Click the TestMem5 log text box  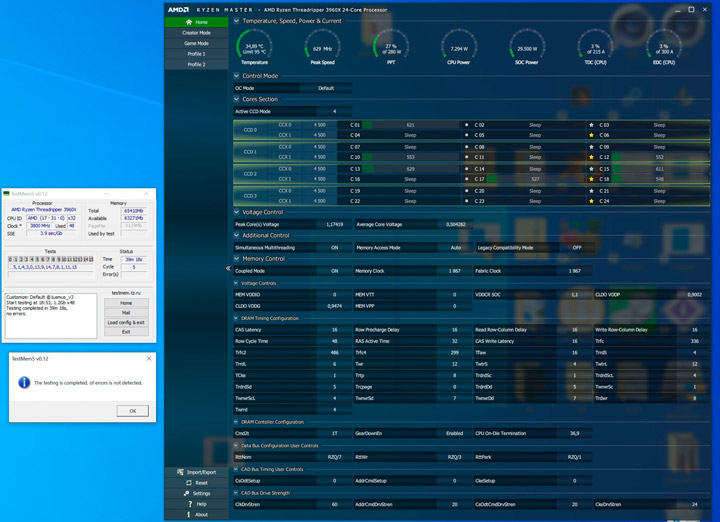pyautogui.click(x=51, y=316)
